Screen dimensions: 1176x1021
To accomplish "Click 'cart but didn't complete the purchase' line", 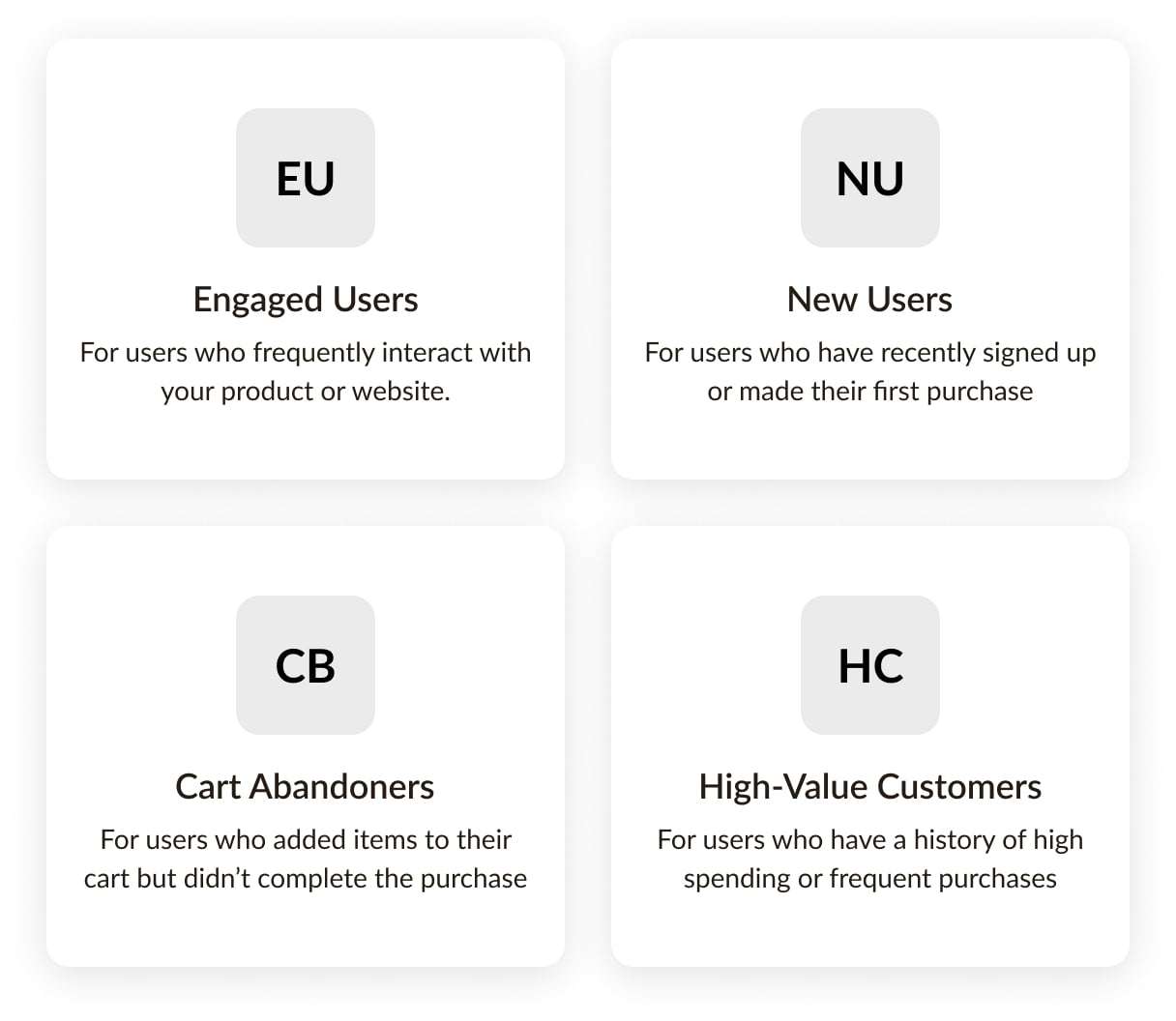I will pyautogui.click(x=306, y=878).
